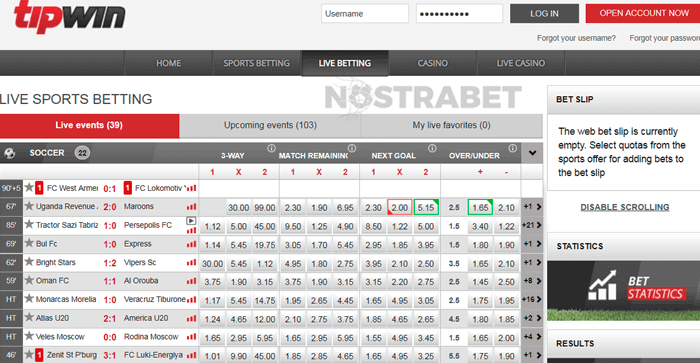700x363 pixels.
Task: Open statistics bars for Bright Stars match
Action: pos(192,263)
